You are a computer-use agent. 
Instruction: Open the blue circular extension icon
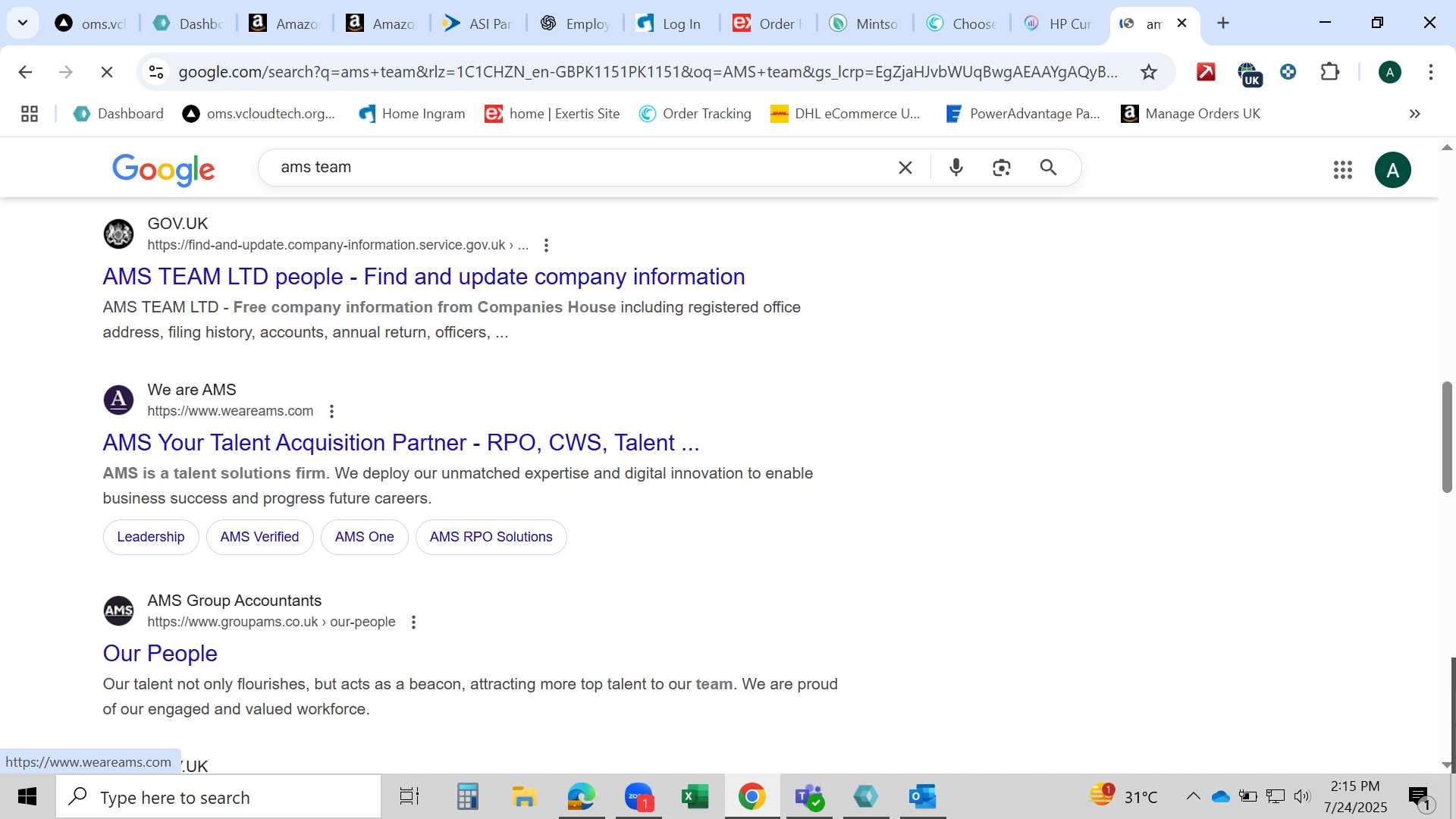click(x=1288, y=72)
